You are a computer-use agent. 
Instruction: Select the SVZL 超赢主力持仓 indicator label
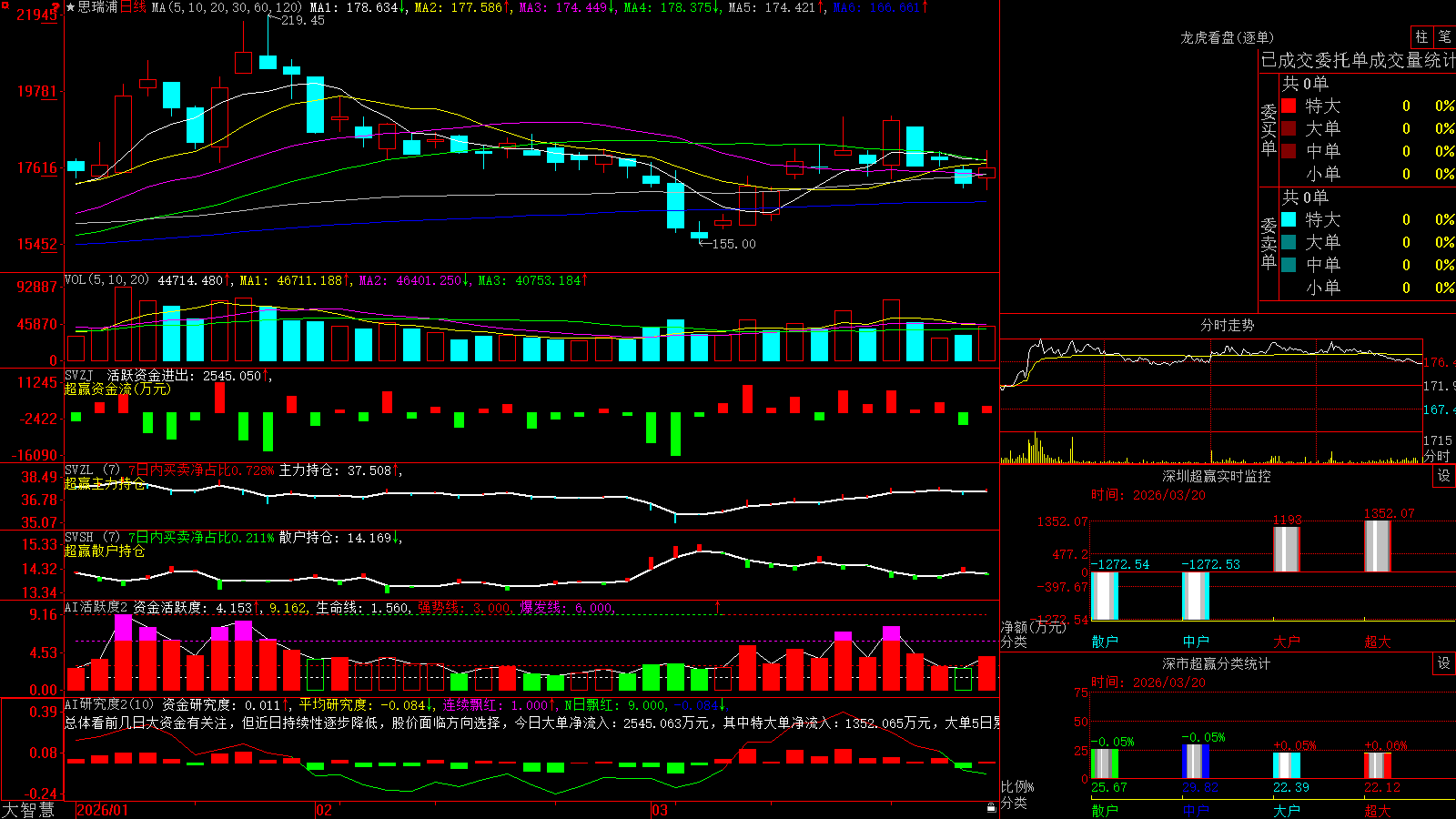pos(105,483)
